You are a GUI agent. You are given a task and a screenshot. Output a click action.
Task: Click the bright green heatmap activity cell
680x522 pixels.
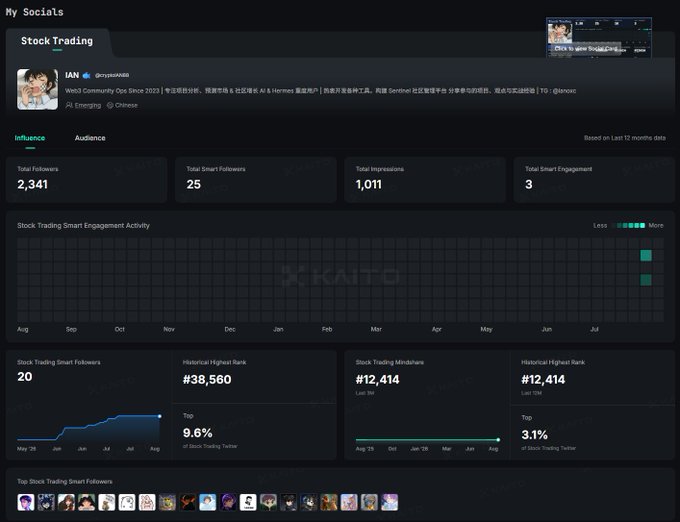pyautogui.click(x=646, y=255)
